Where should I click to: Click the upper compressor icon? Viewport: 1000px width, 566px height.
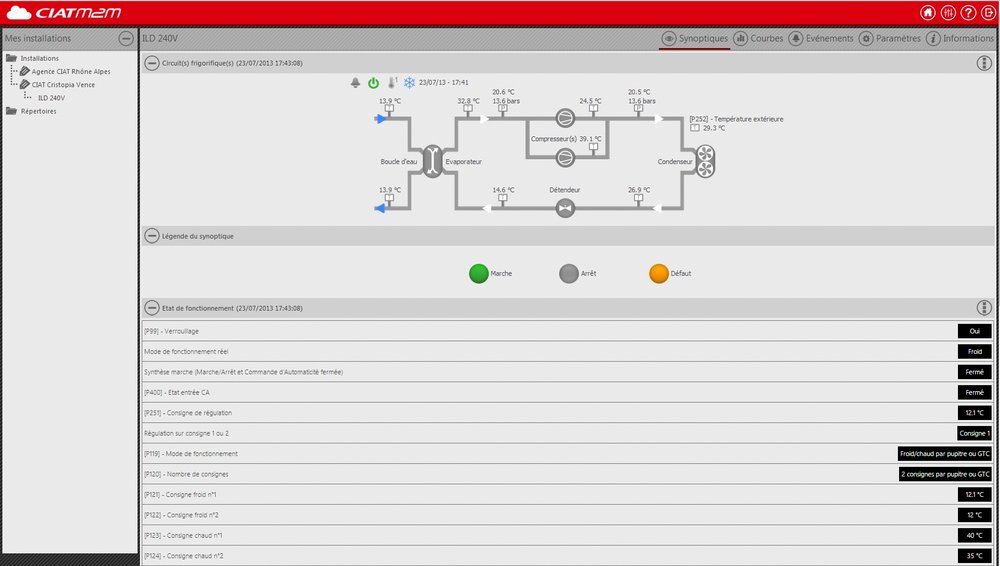tap(565, 118)
